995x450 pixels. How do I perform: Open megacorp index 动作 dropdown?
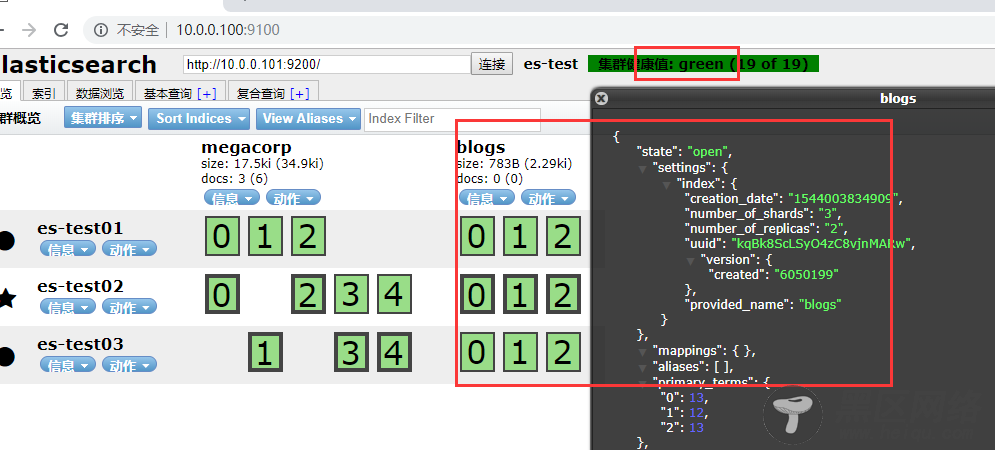click(293, 198)
